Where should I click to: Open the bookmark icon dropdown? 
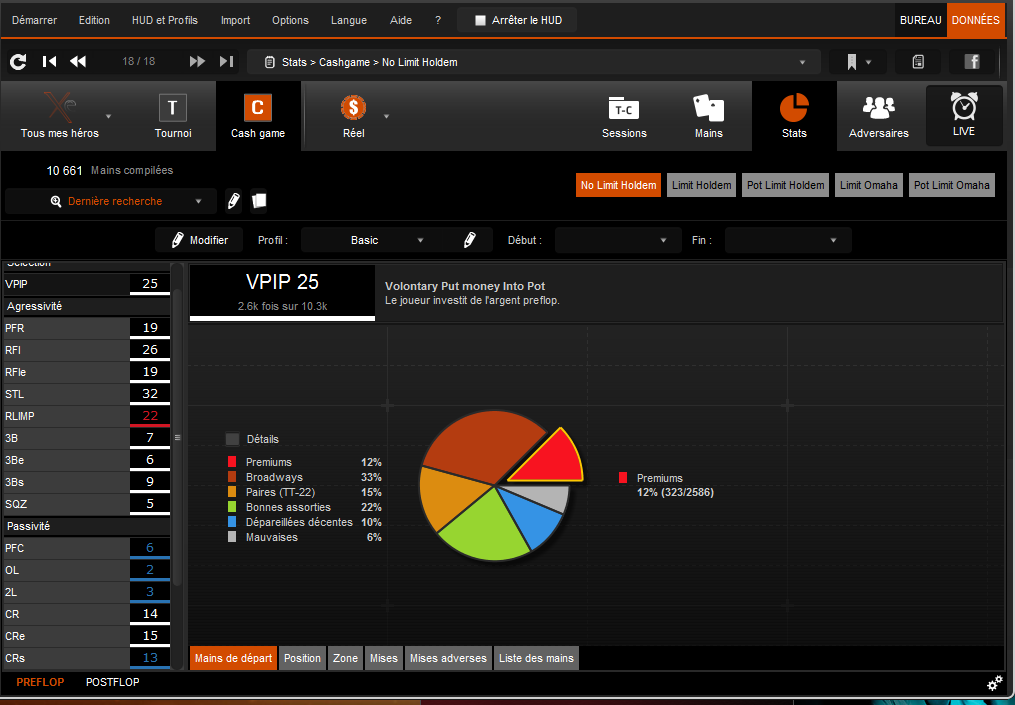pos(858,62)
